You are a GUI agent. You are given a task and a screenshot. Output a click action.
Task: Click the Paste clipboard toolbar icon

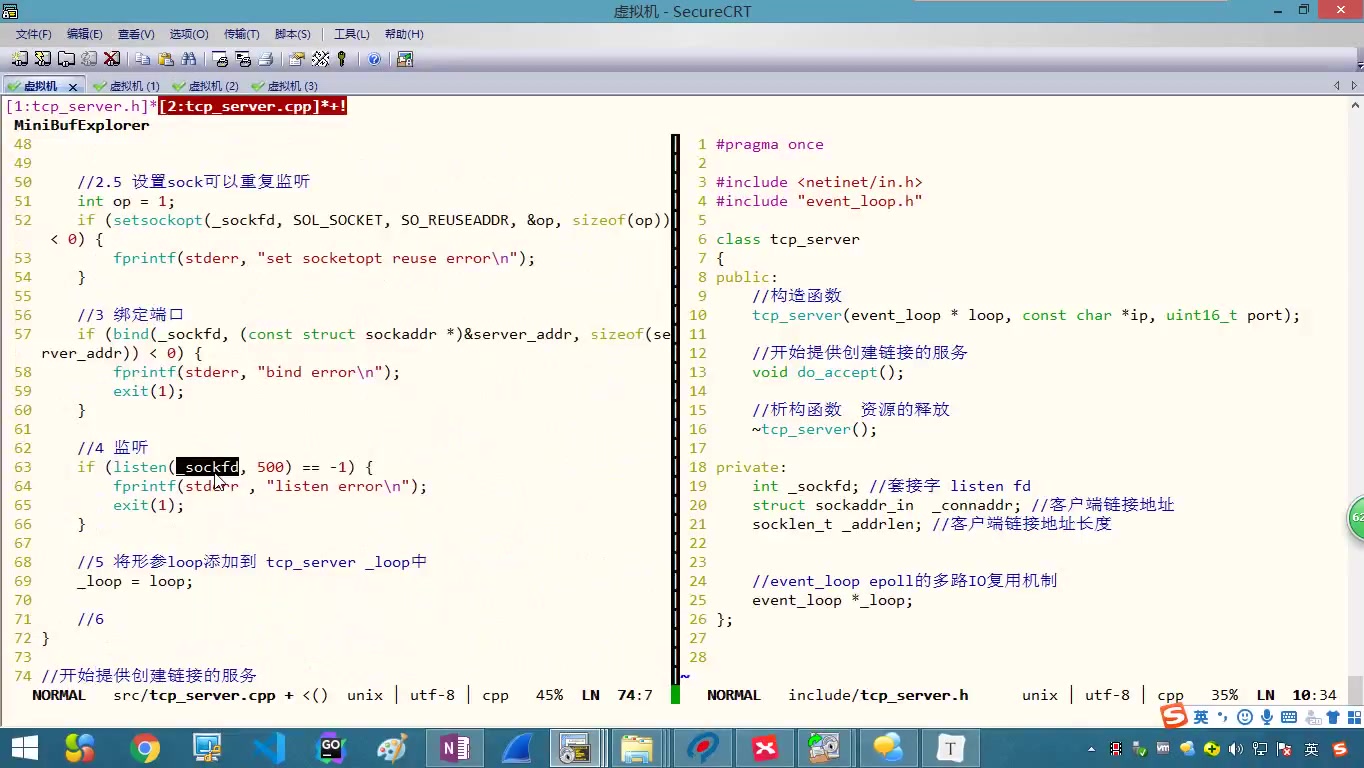pos(166,59)
